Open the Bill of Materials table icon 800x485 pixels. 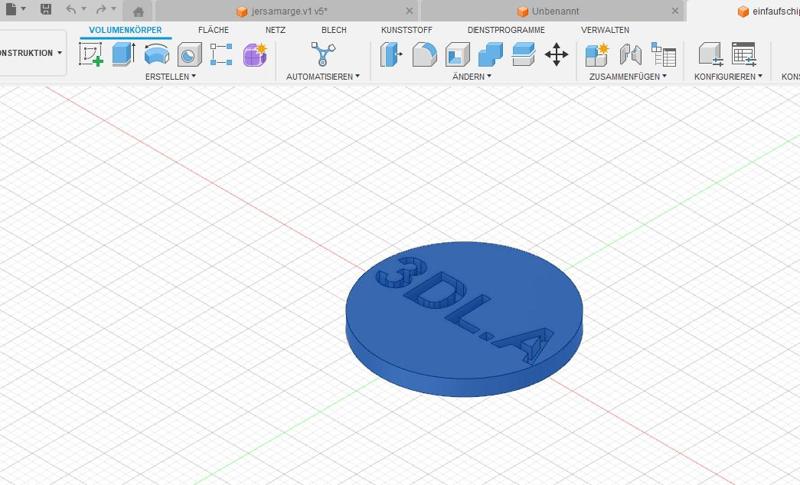(664, 55)
